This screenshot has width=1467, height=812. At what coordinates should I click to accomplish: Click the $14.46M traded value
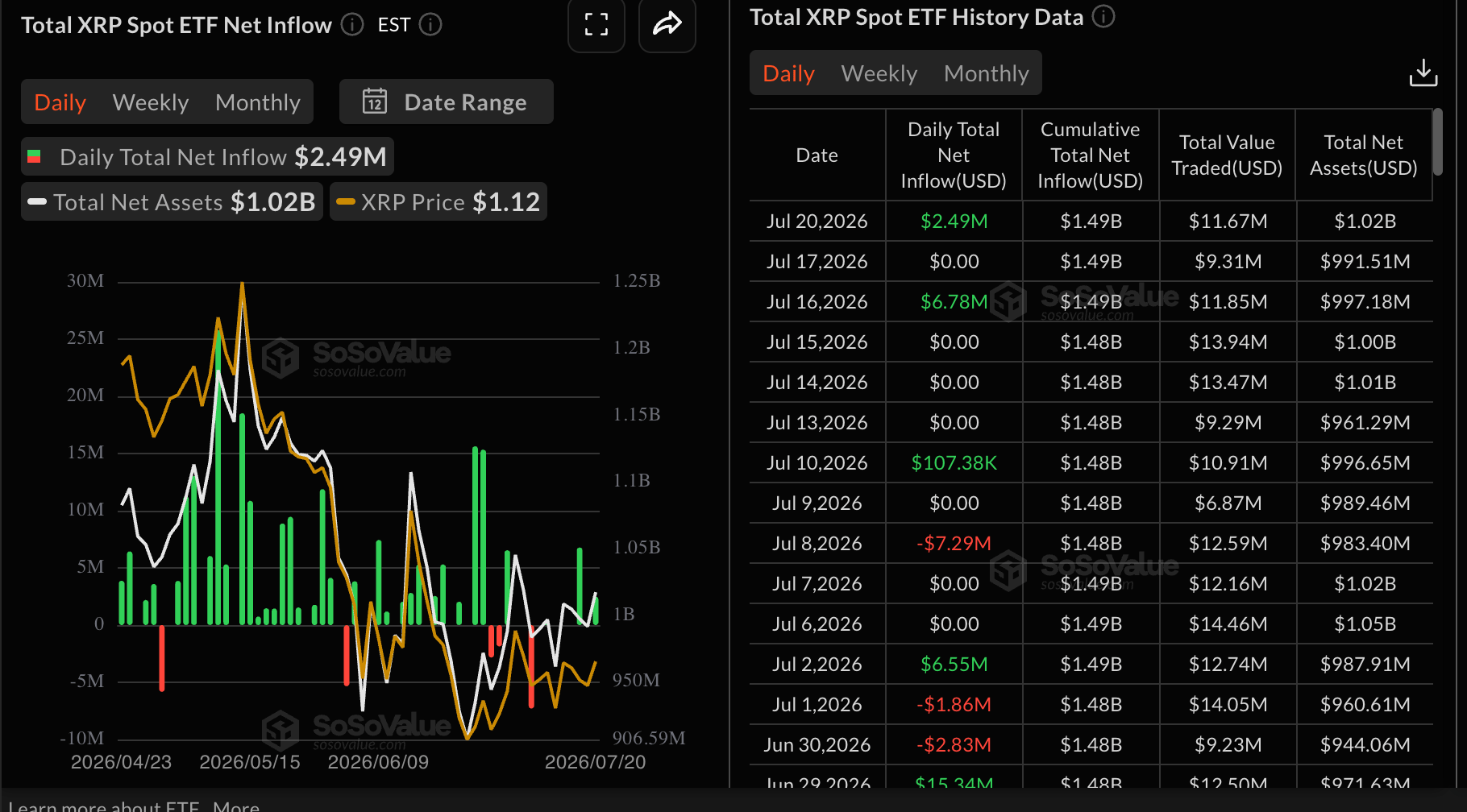click(1228, 623)
